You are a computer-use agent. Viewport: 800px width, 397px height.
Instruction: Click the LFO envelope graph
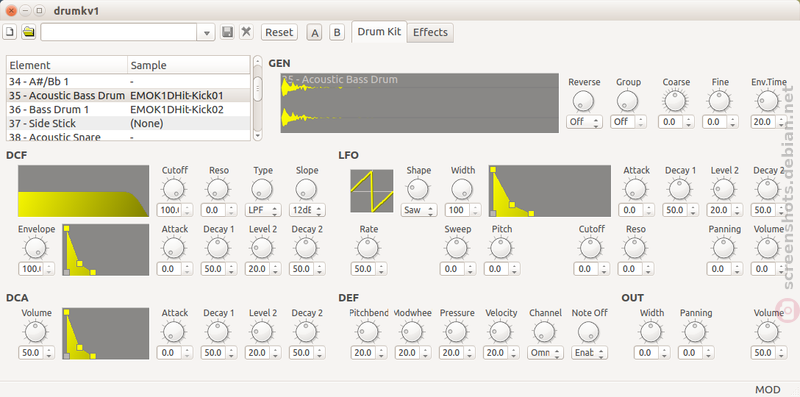pos(549,191)
